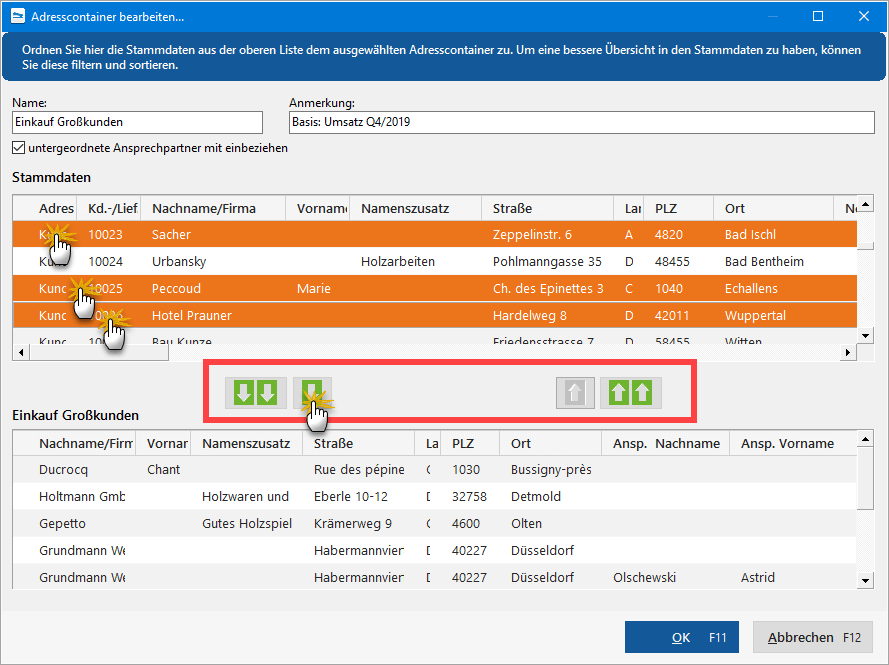Select the Peccoud row in Stammdaten
The width and height of the screenshot is (889, 665).
pos(434,288)
